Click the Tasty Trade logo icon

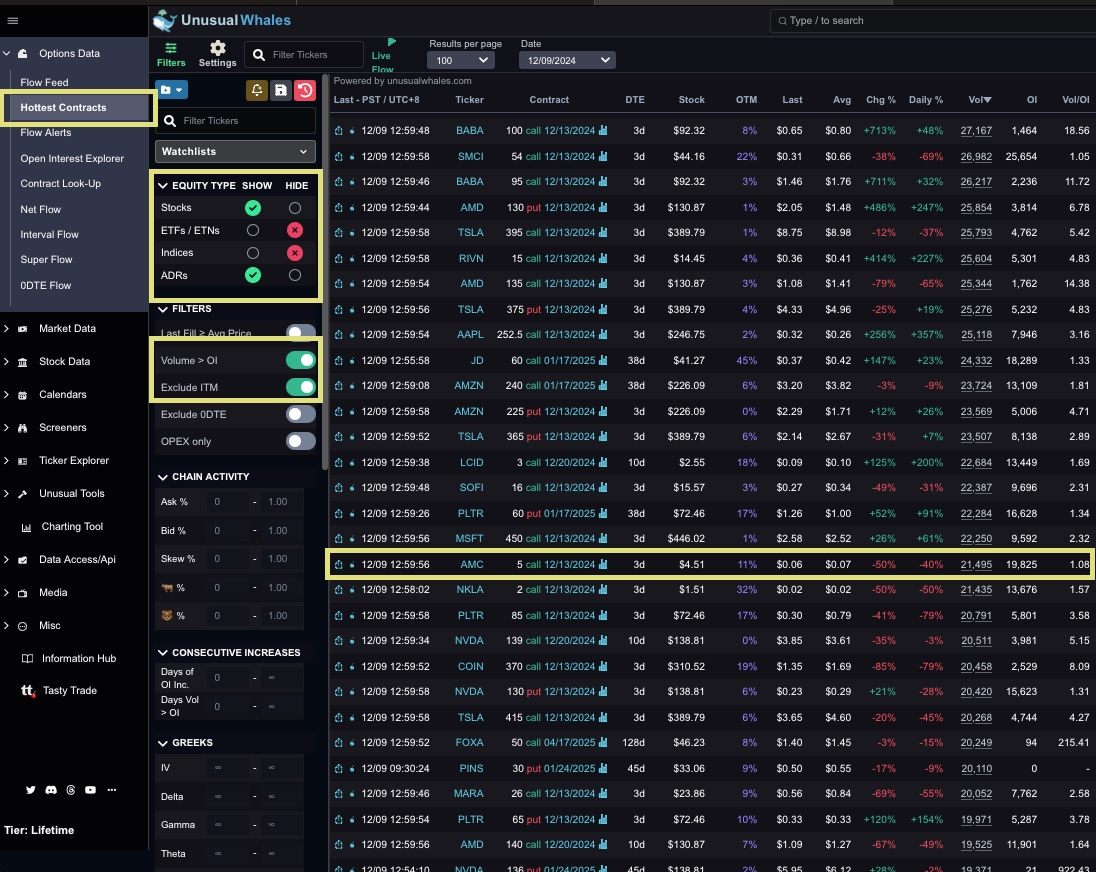click(x=27, y=690)
